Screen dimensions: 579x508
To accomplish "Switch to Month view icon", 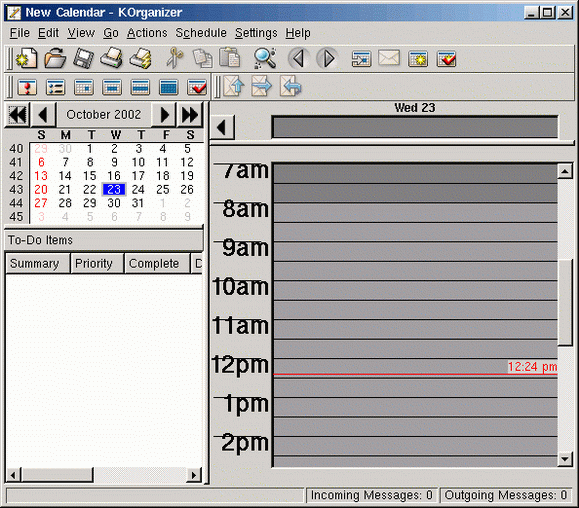I will pyautogui.click(x=168, y=87).
